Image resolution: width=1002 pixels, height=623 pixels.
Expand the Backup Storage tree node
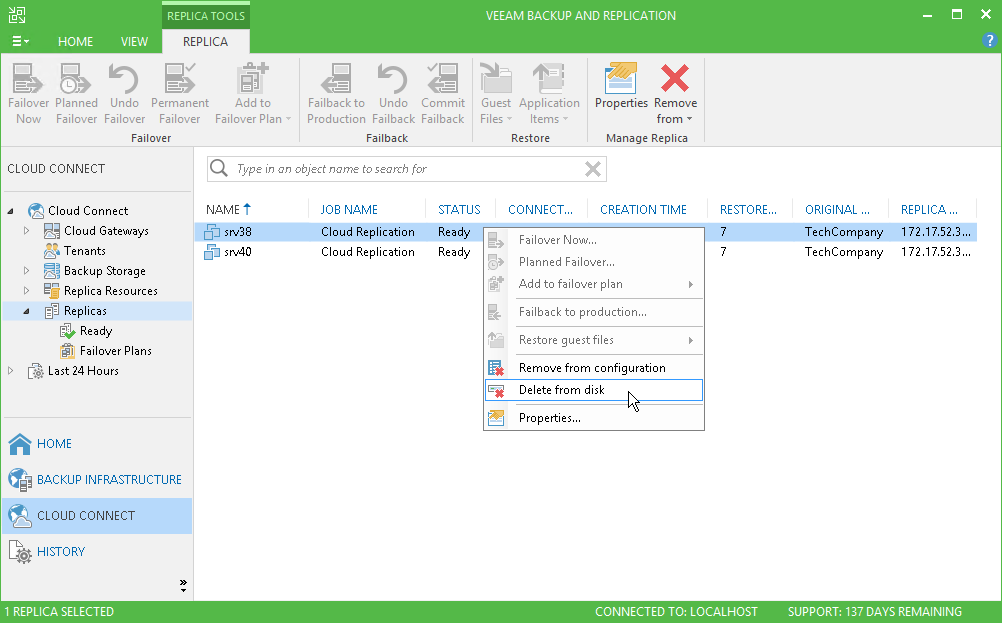(26, 271)
